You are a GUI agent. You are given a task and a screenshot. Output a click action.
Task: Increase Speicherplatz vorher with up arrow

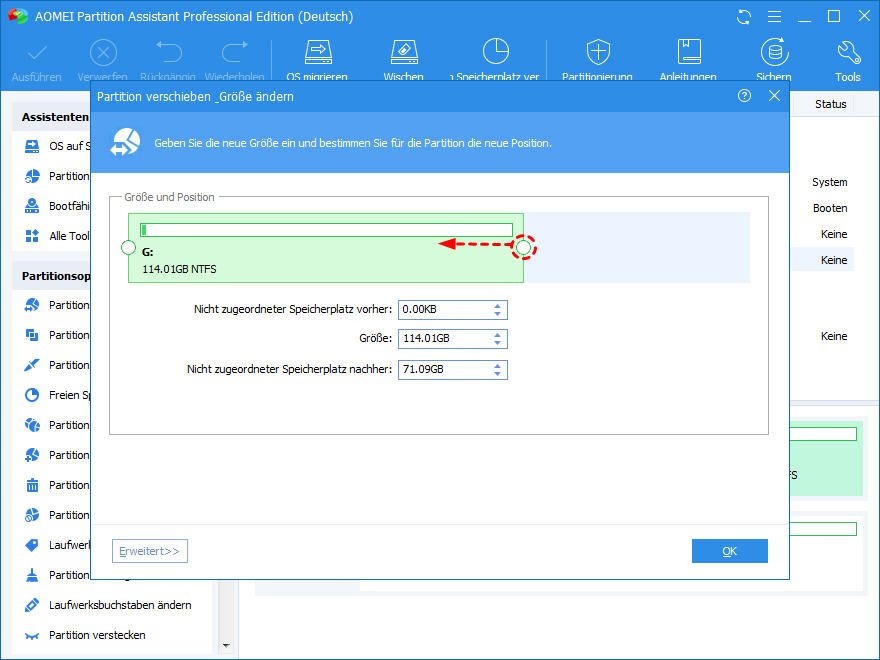pyautogui.click(x=497, y=306)
